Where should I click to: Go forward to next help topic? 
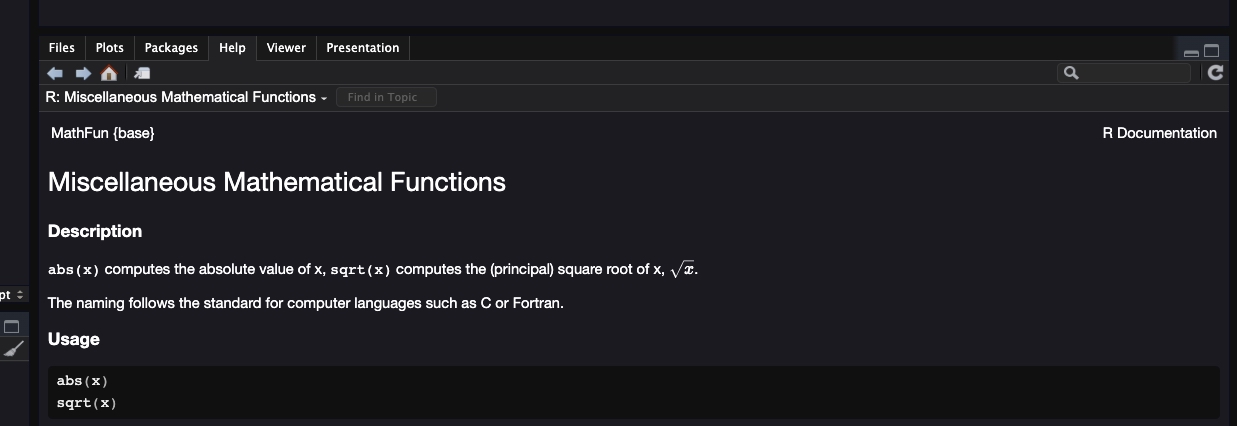(83, 73)
